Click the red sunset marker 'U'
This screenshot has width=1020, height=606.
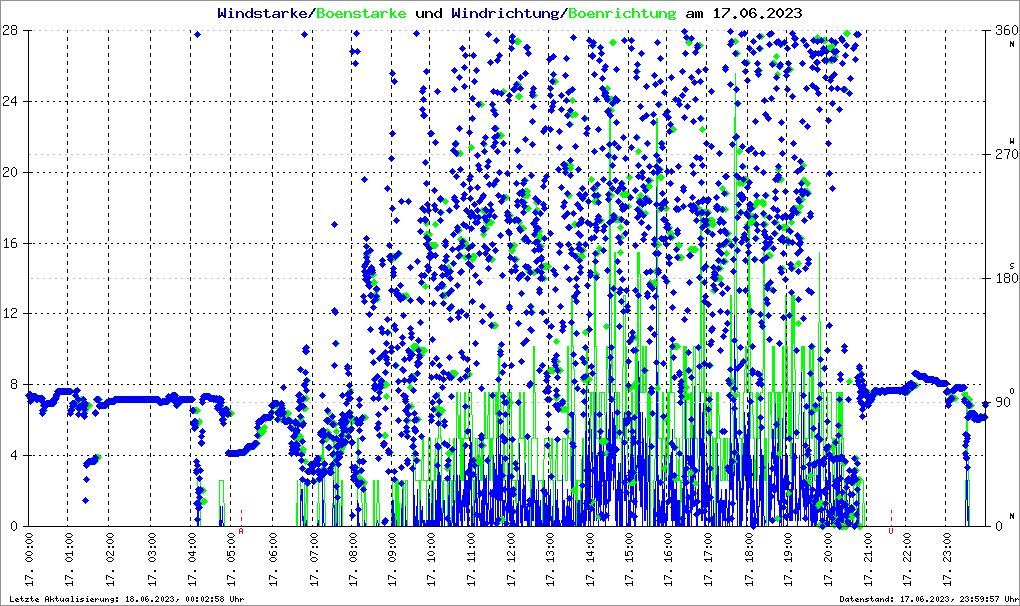point(891,531)
